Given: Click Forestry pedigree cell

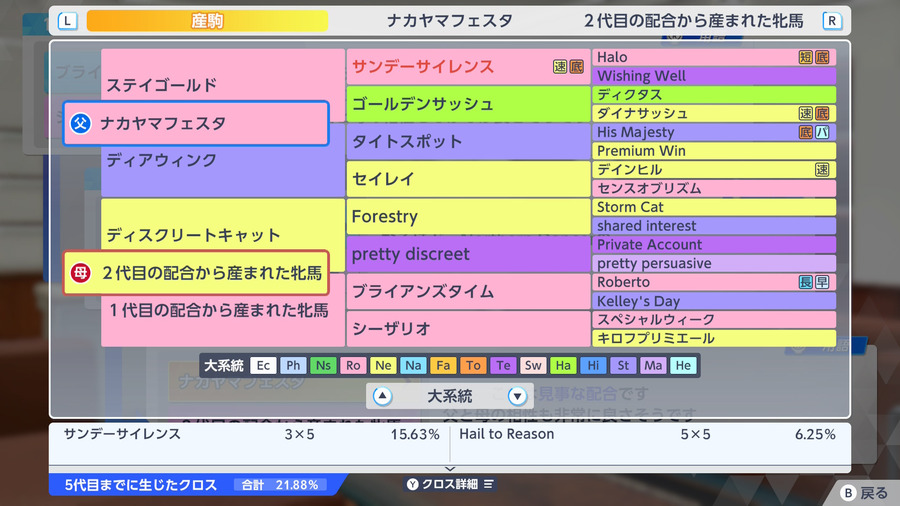Looking at the screenshot, I should (467, 216).
